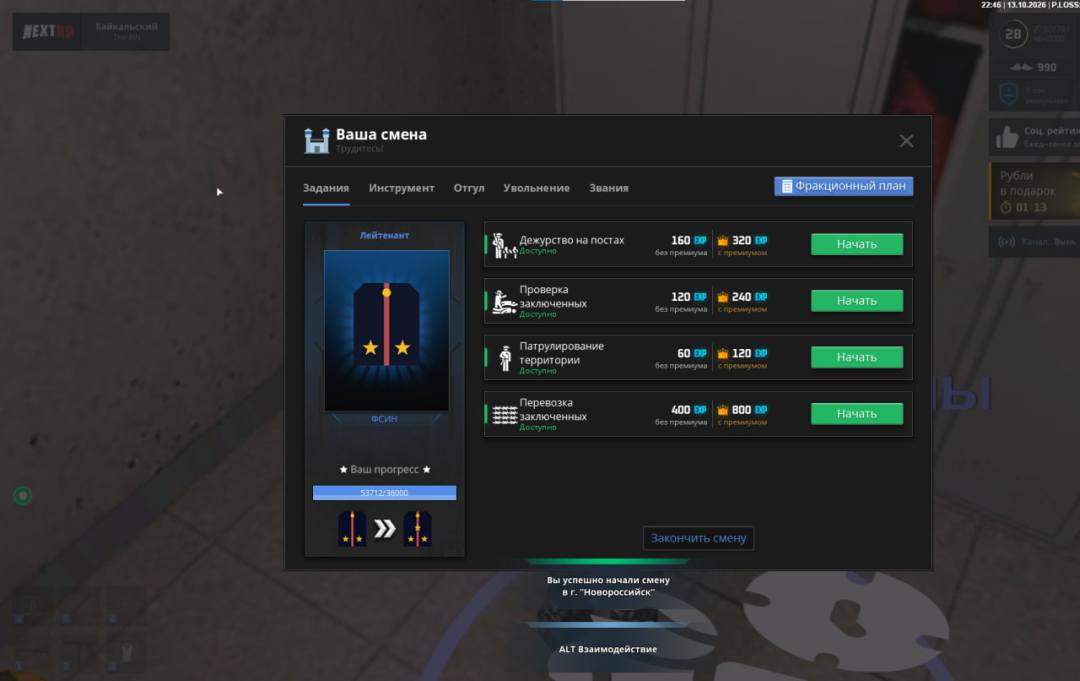Viewport: 1080px width, 681px height.
Task: Start the Проверка заключенных task
Action: click(x=857, y=301)
